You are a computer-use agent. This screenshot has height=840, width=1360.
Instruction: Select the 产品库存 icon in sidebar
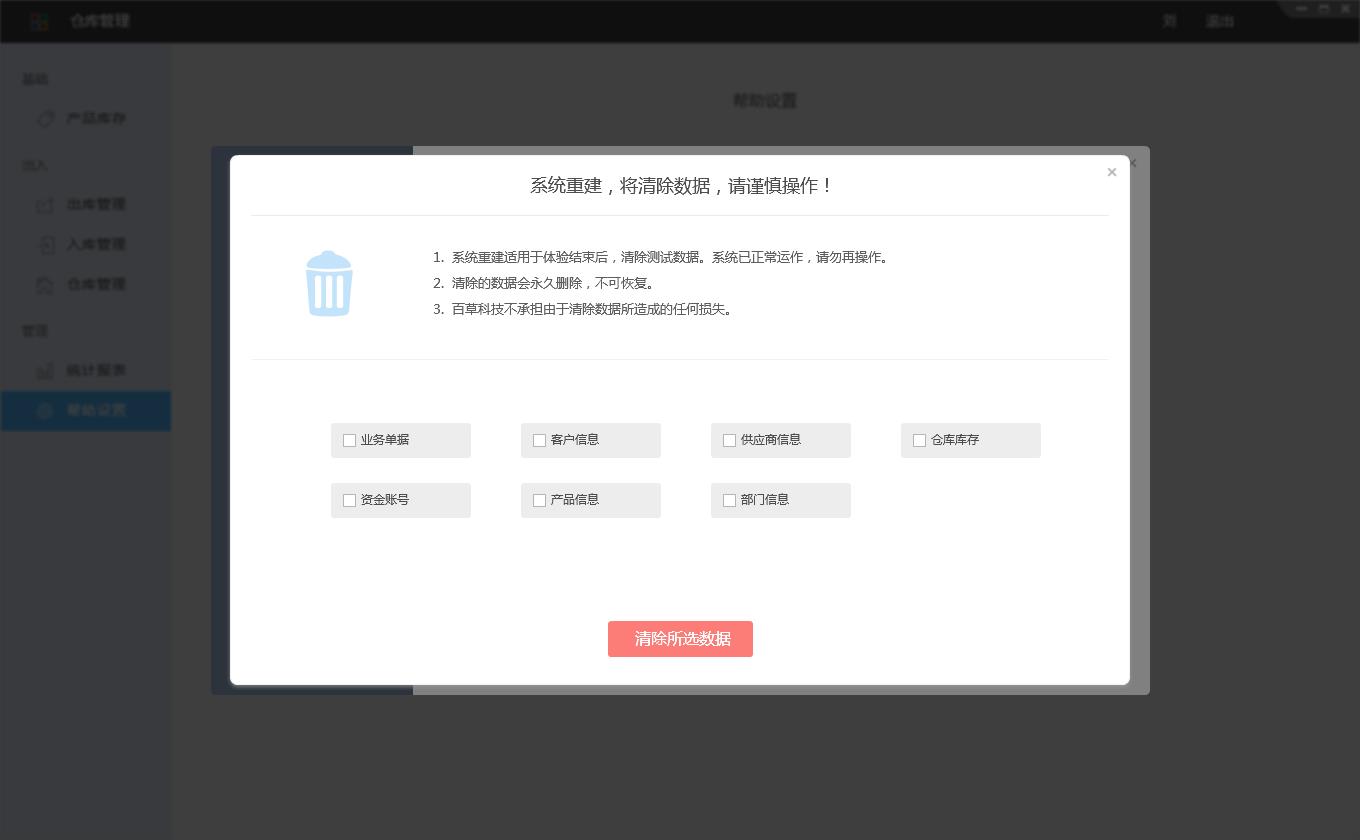click(45, 118)
